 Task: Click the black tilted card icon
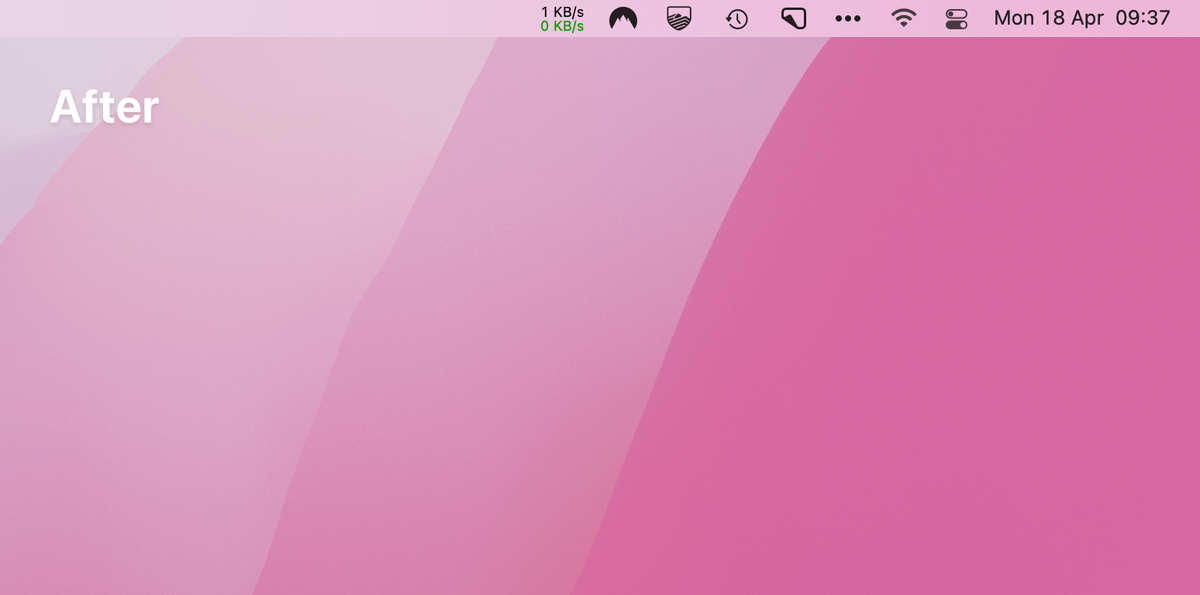(794, 18)
